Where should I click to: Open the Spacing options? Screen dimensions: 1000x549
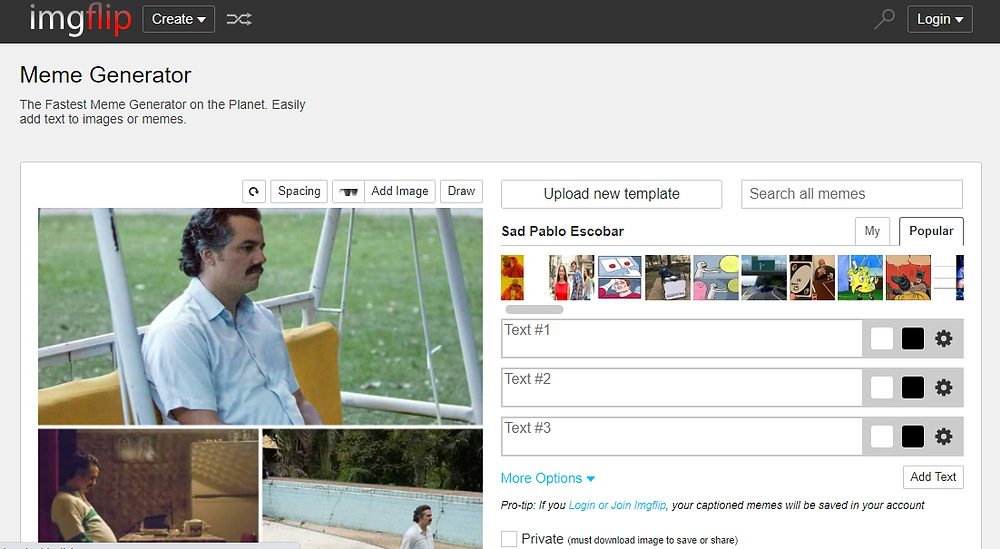[299, 191]
